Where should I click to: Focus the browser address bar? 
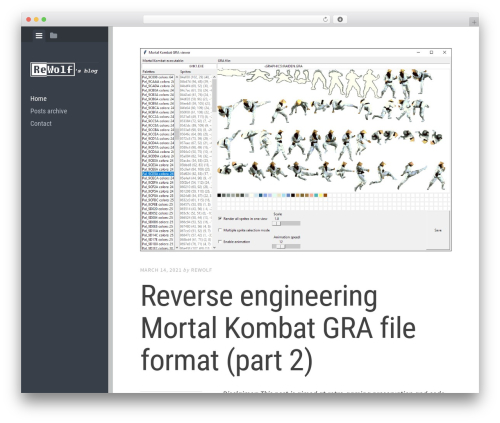click(x=236, y=20)
